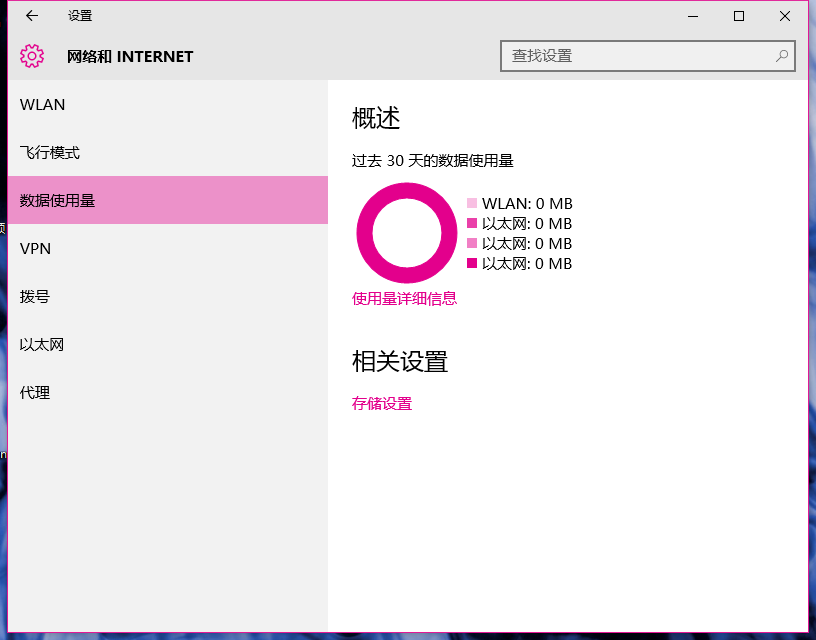Select 飞行模式 in sidebar

(168, 152)
